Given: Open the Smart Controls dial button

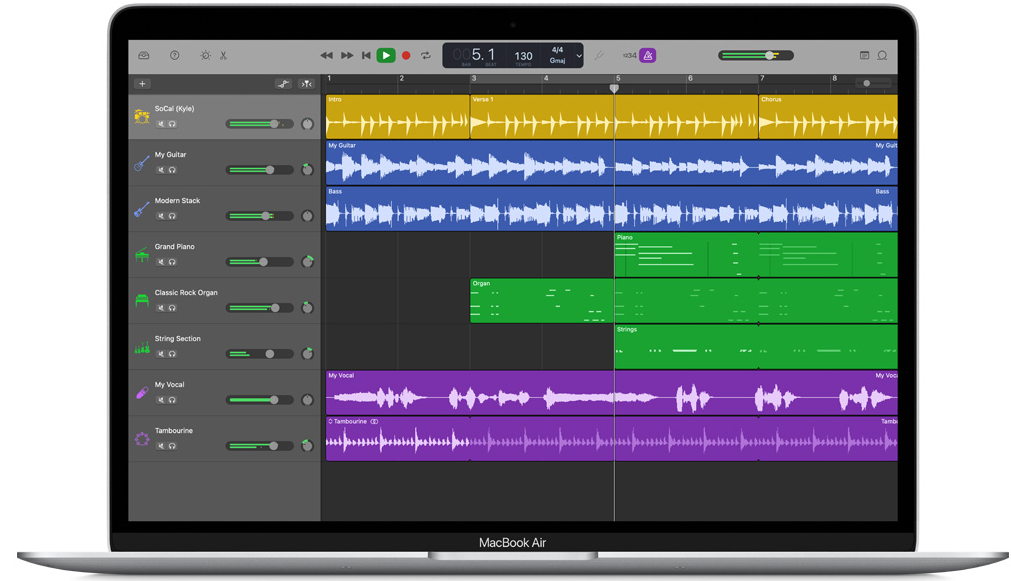Looking at the screenshot, I should (205, 55).
